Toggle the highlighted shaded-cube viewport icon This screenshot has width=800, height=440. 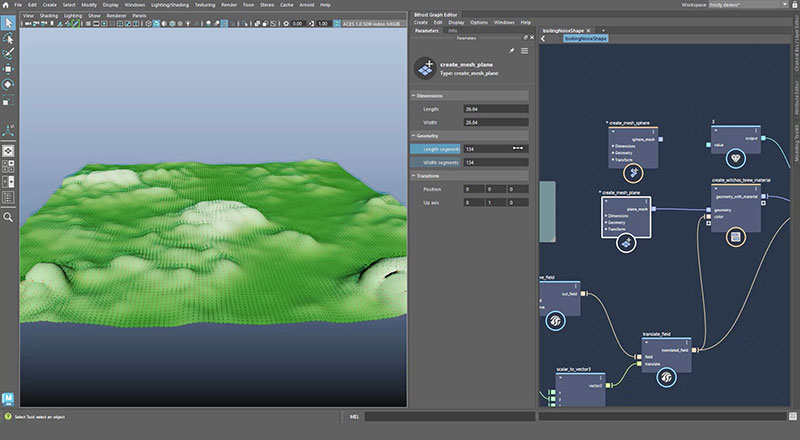pos(157,23)
